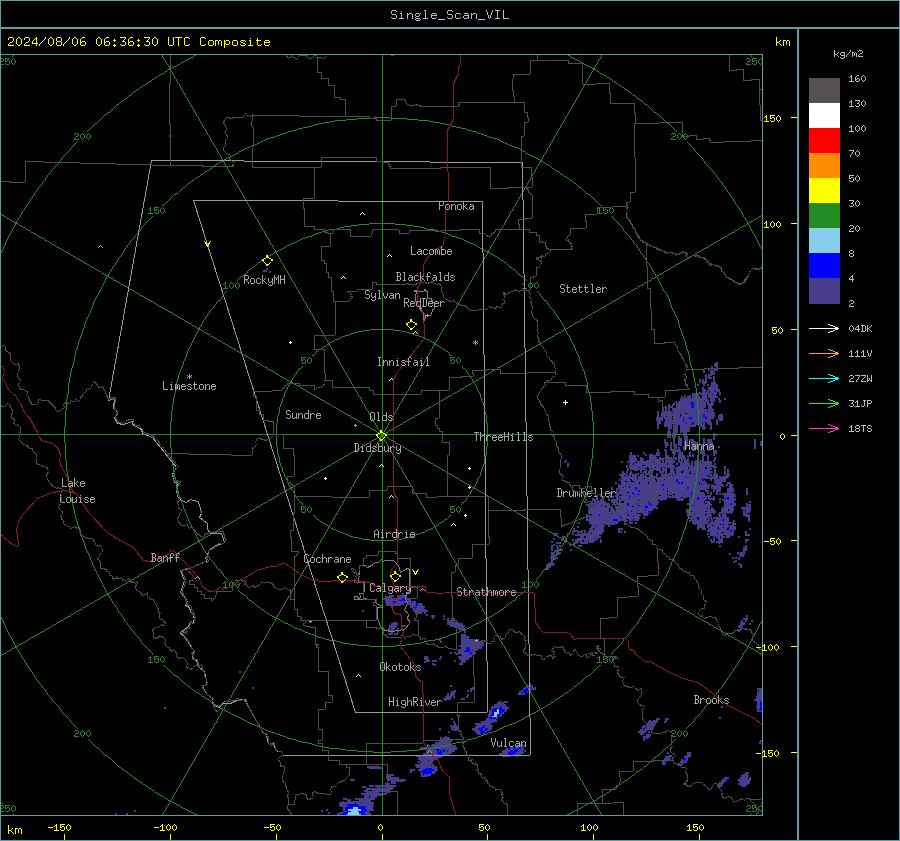Click the light blue 8-20 legend swatch
The image size is (900, 841).
click(x=824, y=241)
